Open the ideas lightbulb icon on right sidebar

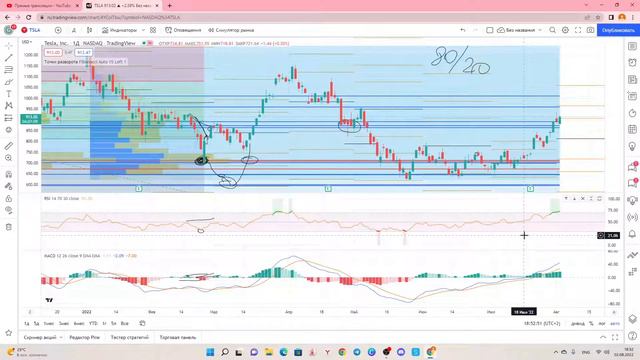[x=632, y=146]
